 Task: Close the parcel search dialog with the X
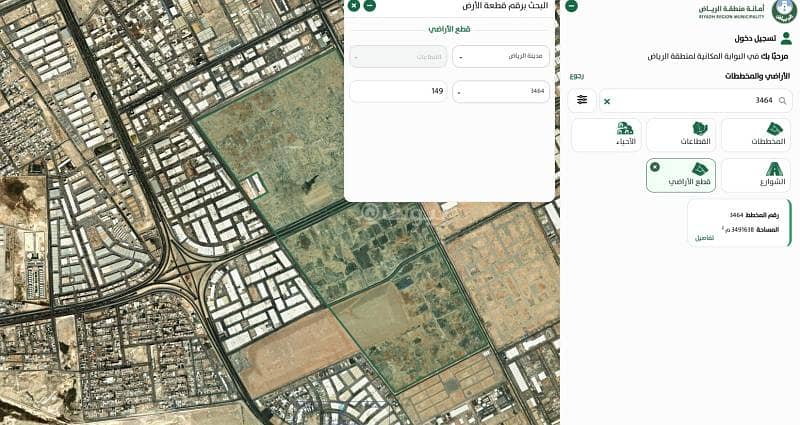(x=354, y=6)
